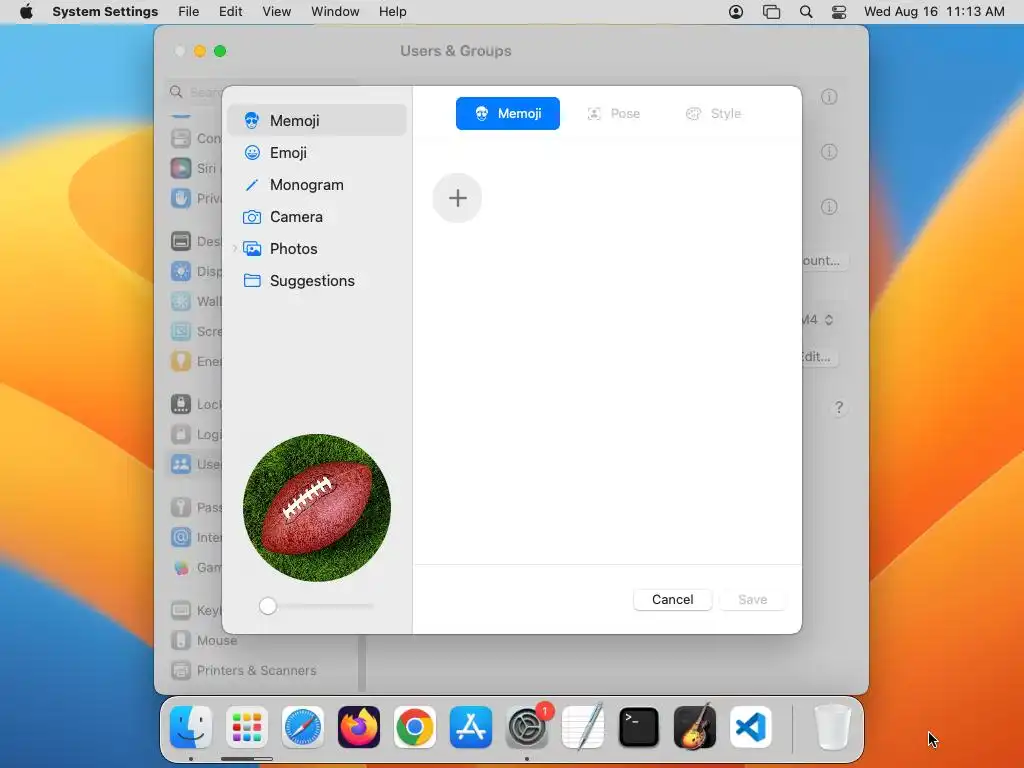Open Spotlight search in menu bar
Screen dimensions: 1024x768
click(806, 12)
